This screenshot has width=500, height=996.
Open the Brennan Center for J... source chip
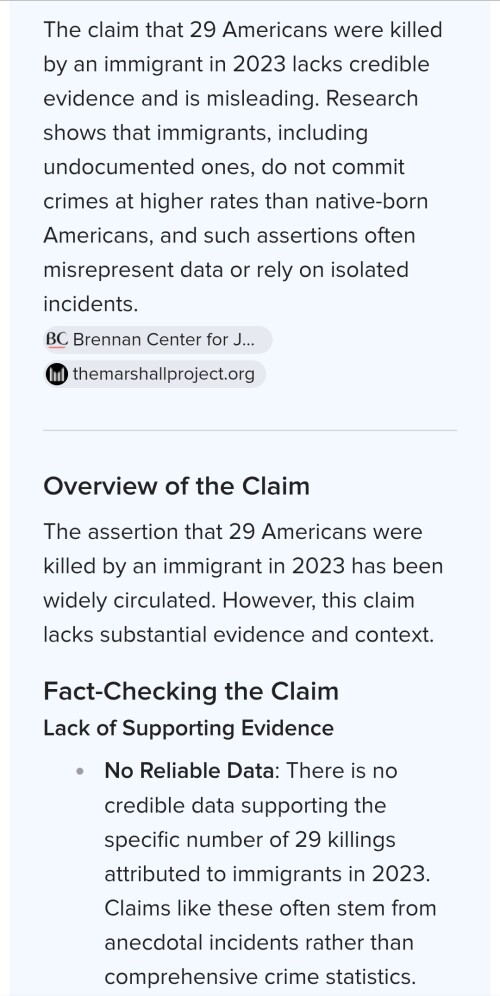[158, 340]
